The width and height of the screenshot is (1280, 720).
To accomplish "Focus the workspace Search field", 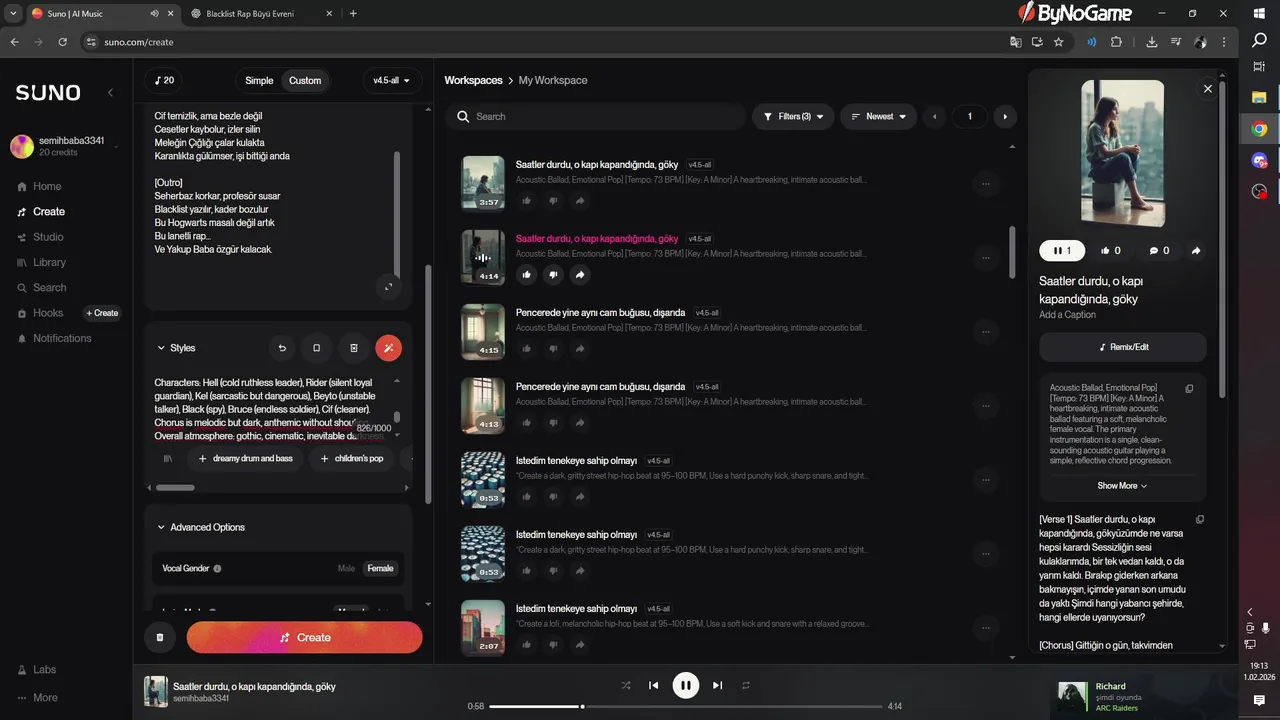I will click(595, 116).
